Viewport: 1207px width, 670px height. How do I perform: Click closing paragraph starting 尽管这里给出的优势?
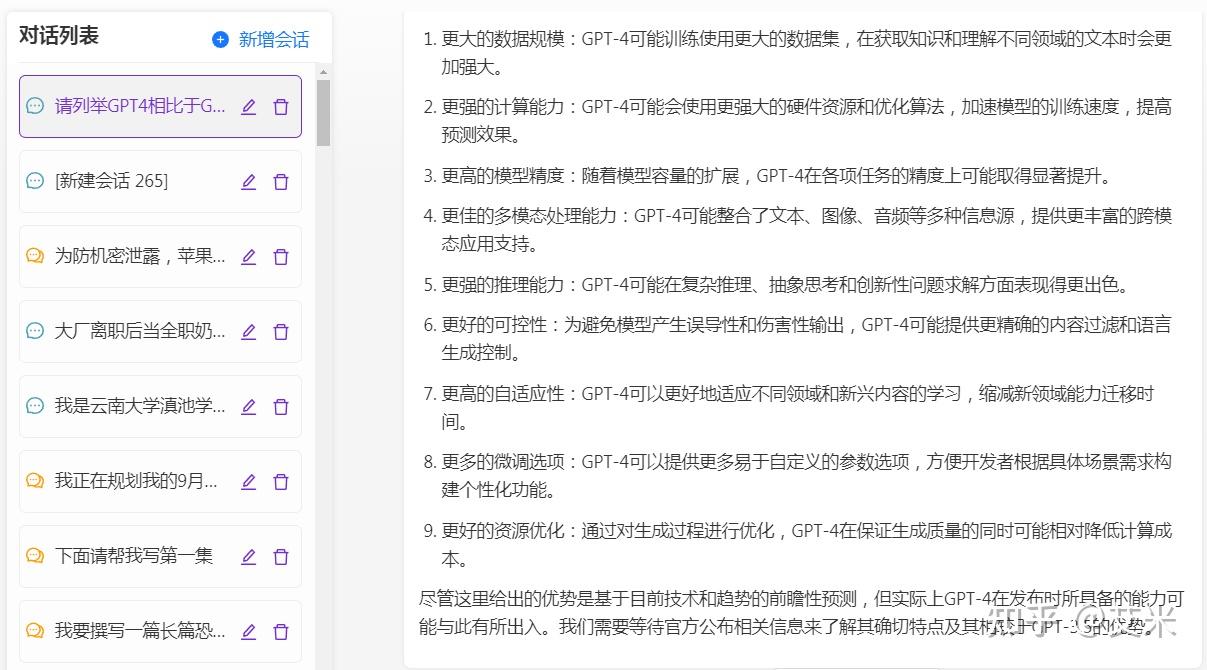801,612
